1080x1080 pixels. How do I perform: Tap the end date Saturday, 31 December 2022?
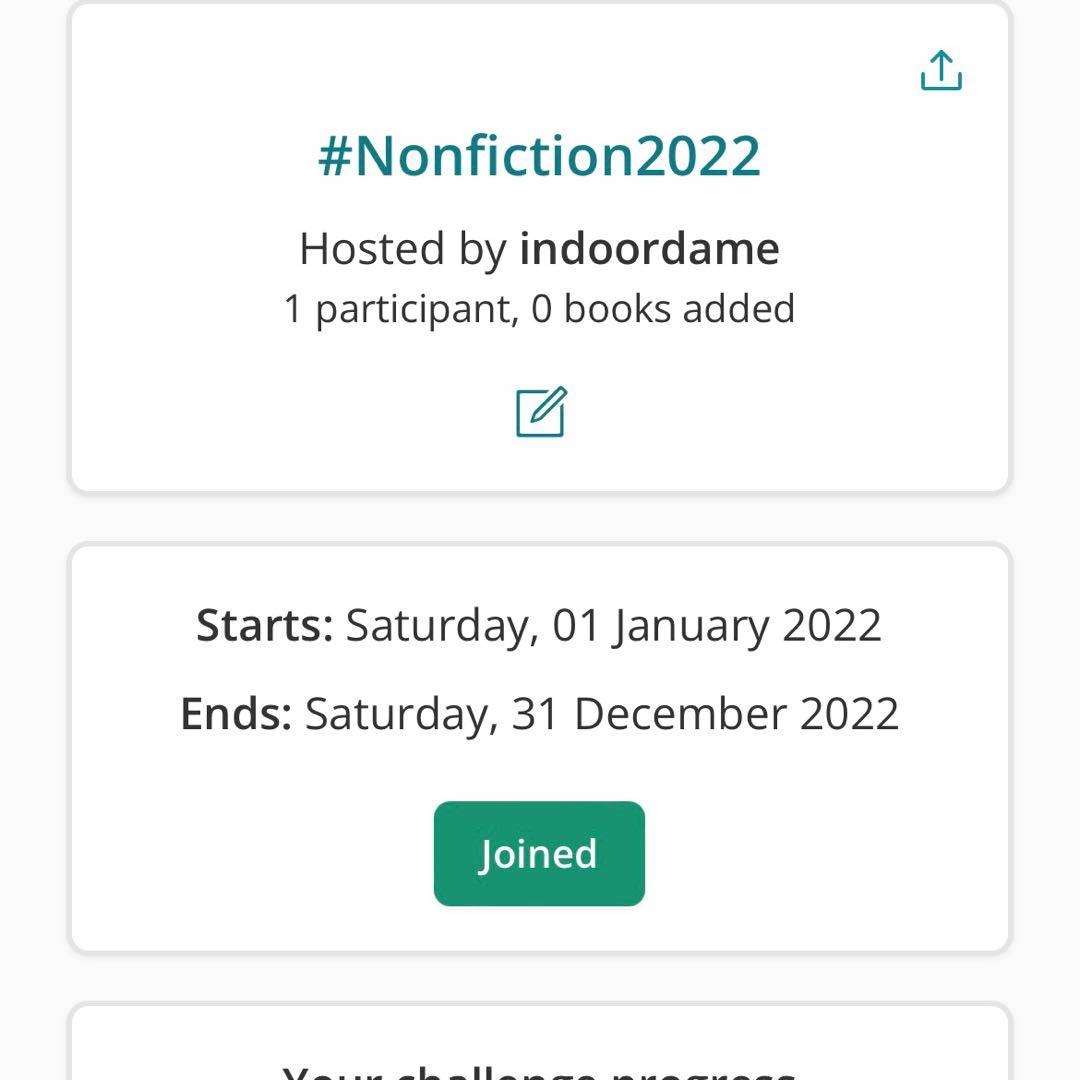601,714
